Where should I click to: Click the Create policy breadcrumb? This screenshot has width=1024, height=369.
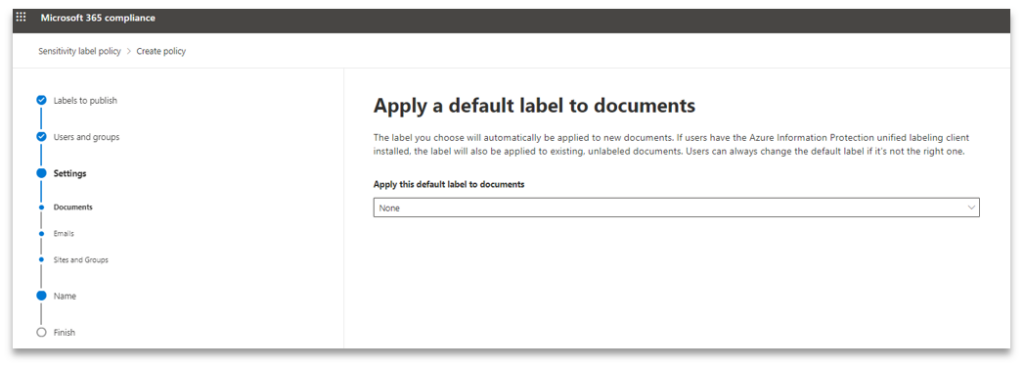point(161,52)
